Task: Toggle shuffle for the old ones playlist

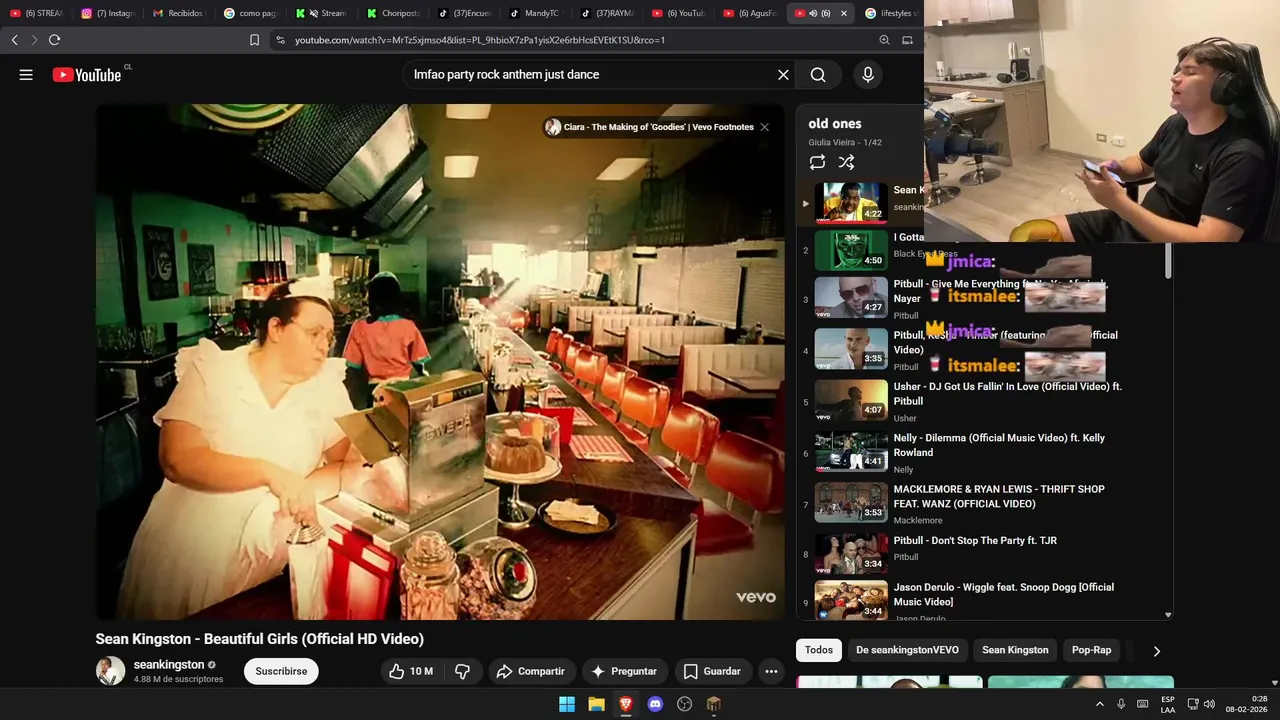Action: click(846, 162)
